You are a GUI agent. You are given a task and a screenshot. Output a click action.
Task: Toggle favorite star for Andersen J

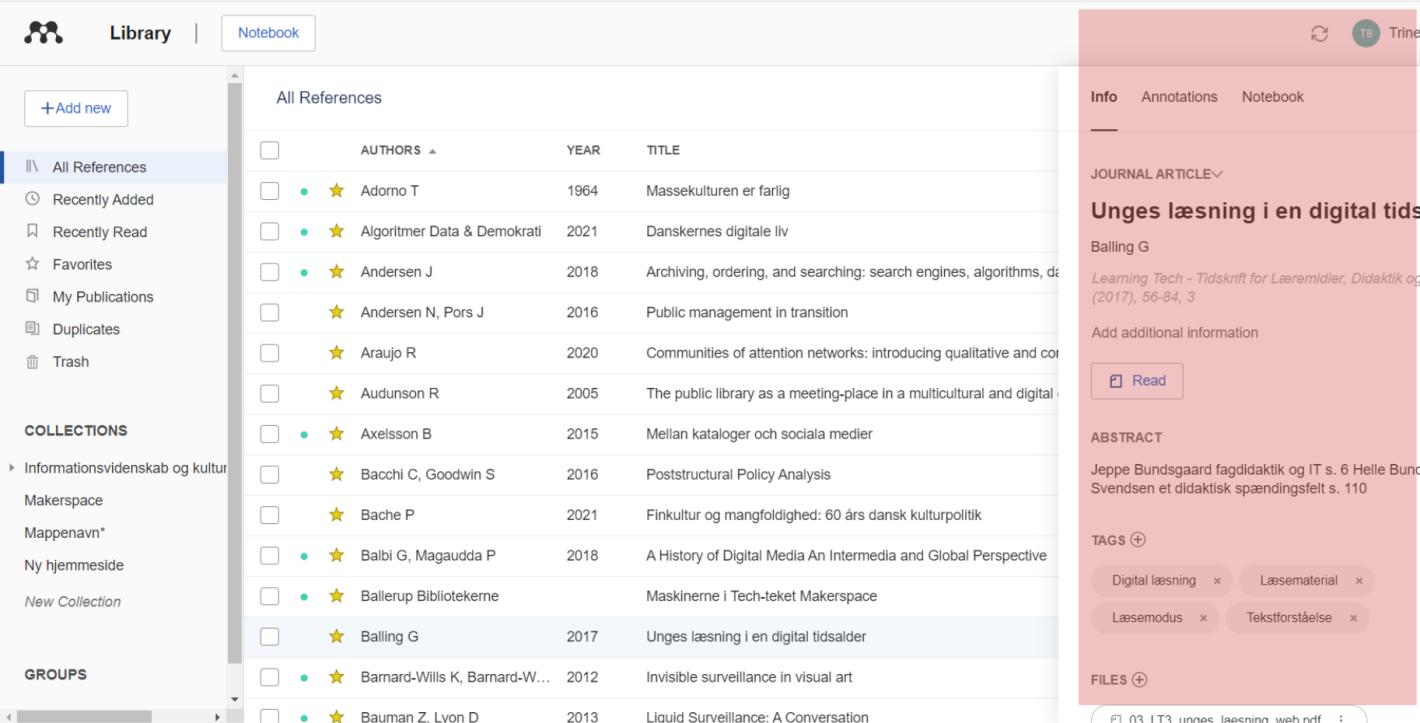337,272
